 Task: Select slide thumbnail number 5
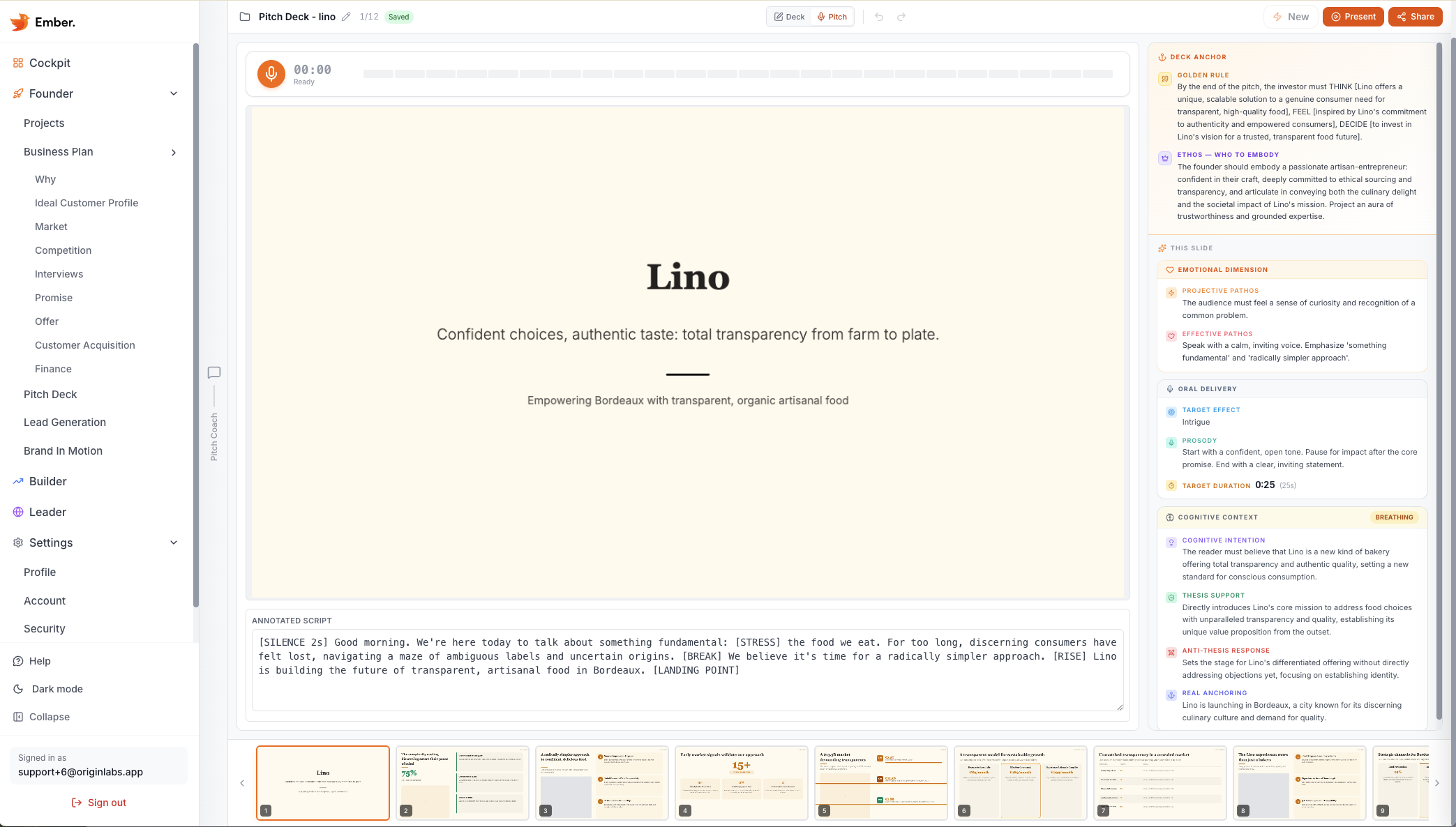click(880, 782)
